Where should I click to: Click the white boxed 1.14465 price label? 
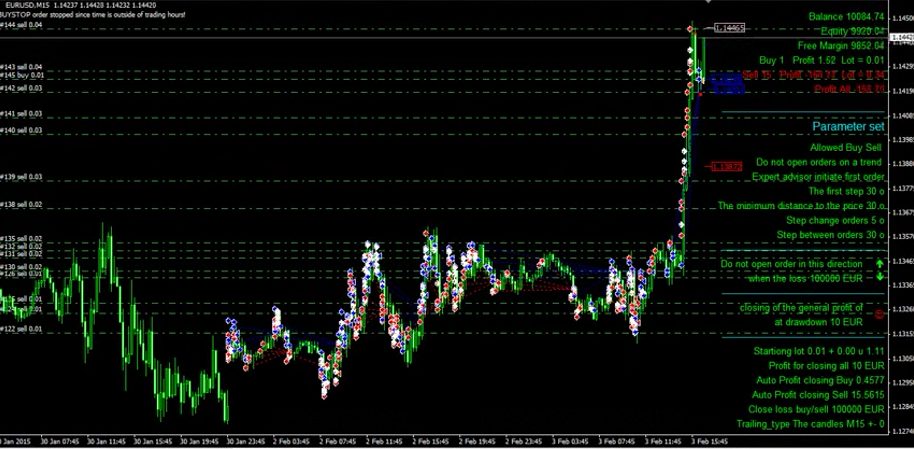(x=729, y=28)
